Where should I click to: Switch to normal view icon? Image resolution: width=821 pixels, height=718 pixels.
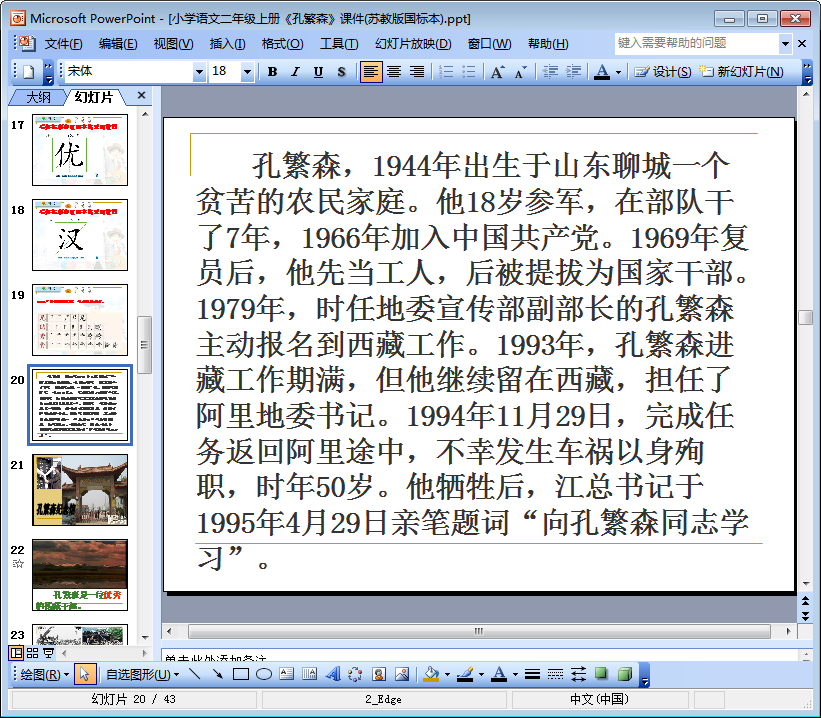pos(16,653)
